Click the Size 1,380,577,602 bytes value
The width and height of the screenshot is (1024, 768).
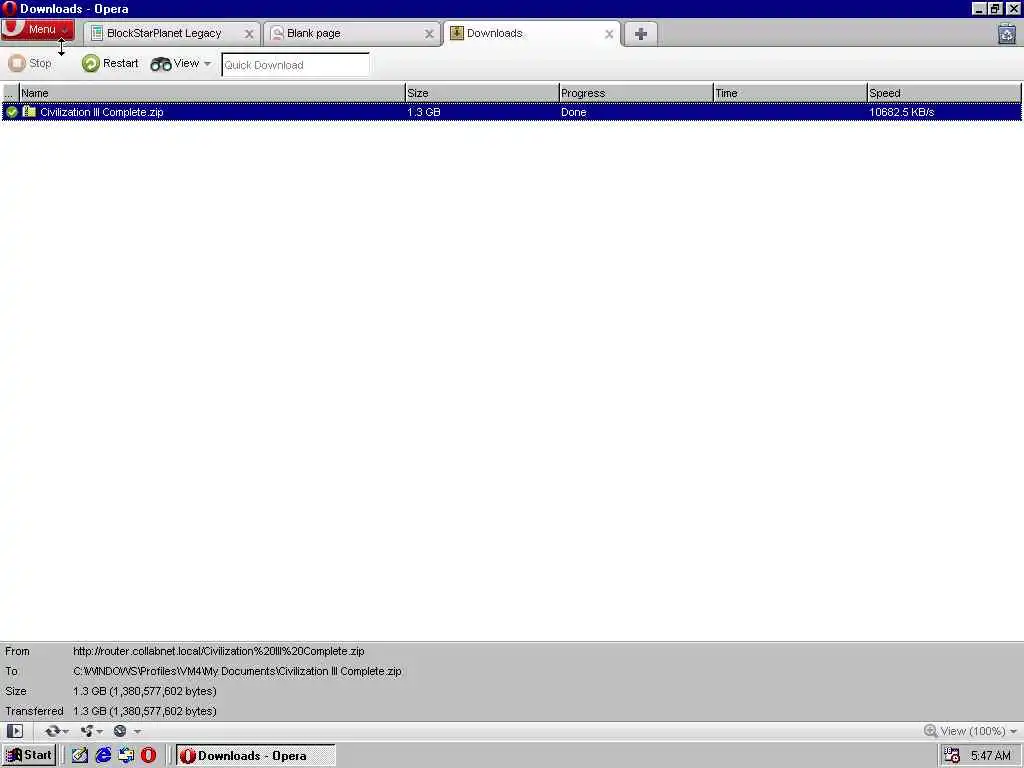[144, 691]
